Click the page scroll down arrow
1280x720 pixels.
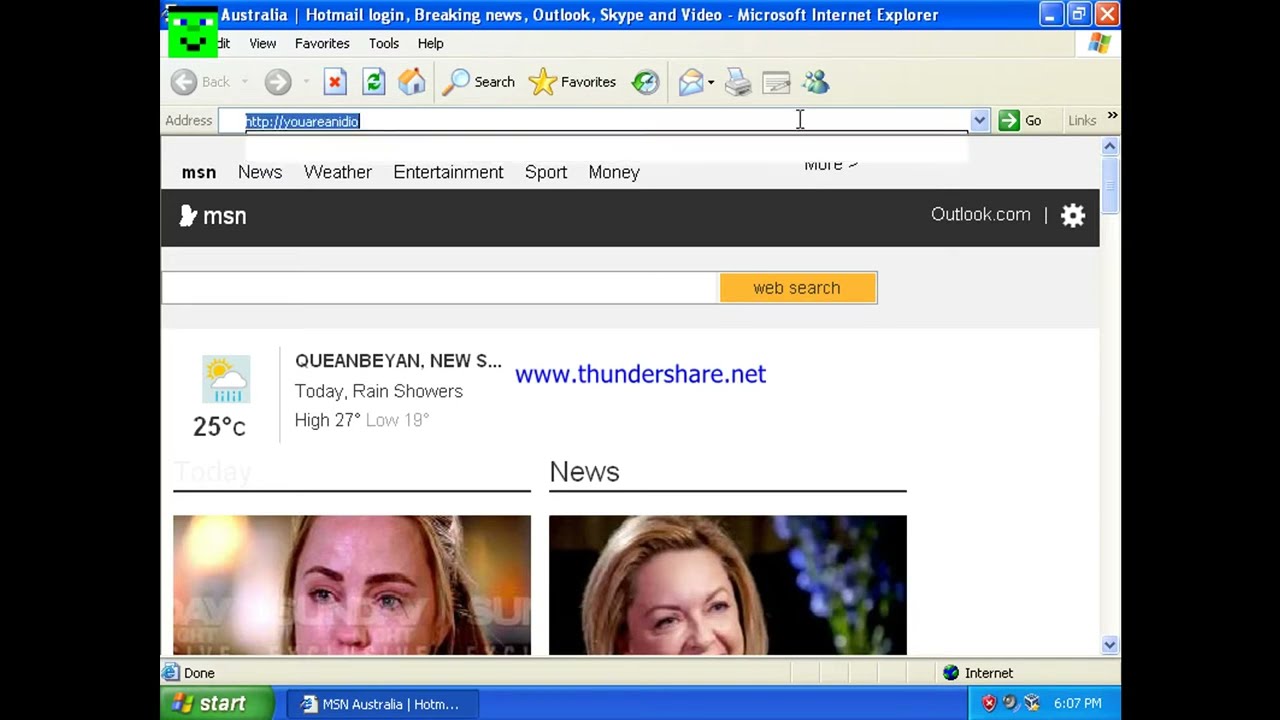click(1109, 645)
